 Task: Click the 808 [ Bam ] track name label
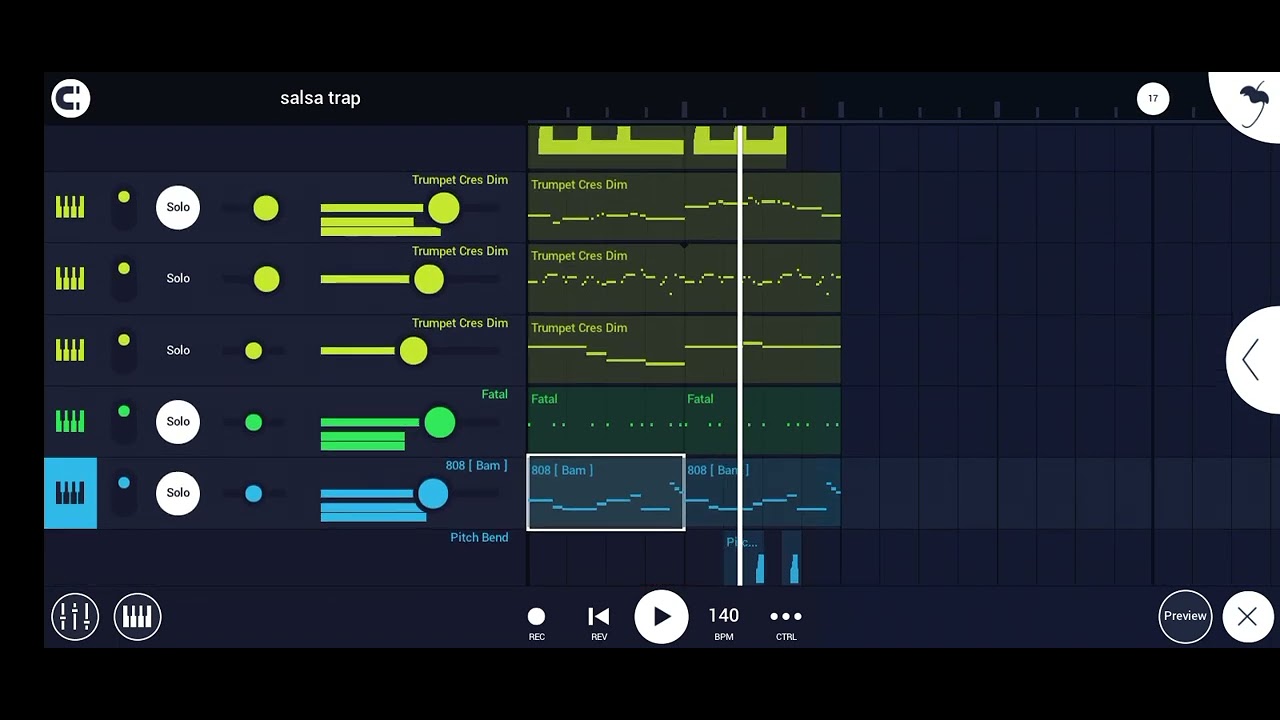coord(476,466)
